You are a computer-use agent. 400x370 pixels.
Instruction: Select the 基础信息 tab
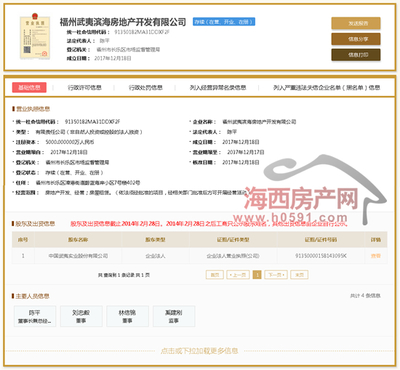click(29, 87)
